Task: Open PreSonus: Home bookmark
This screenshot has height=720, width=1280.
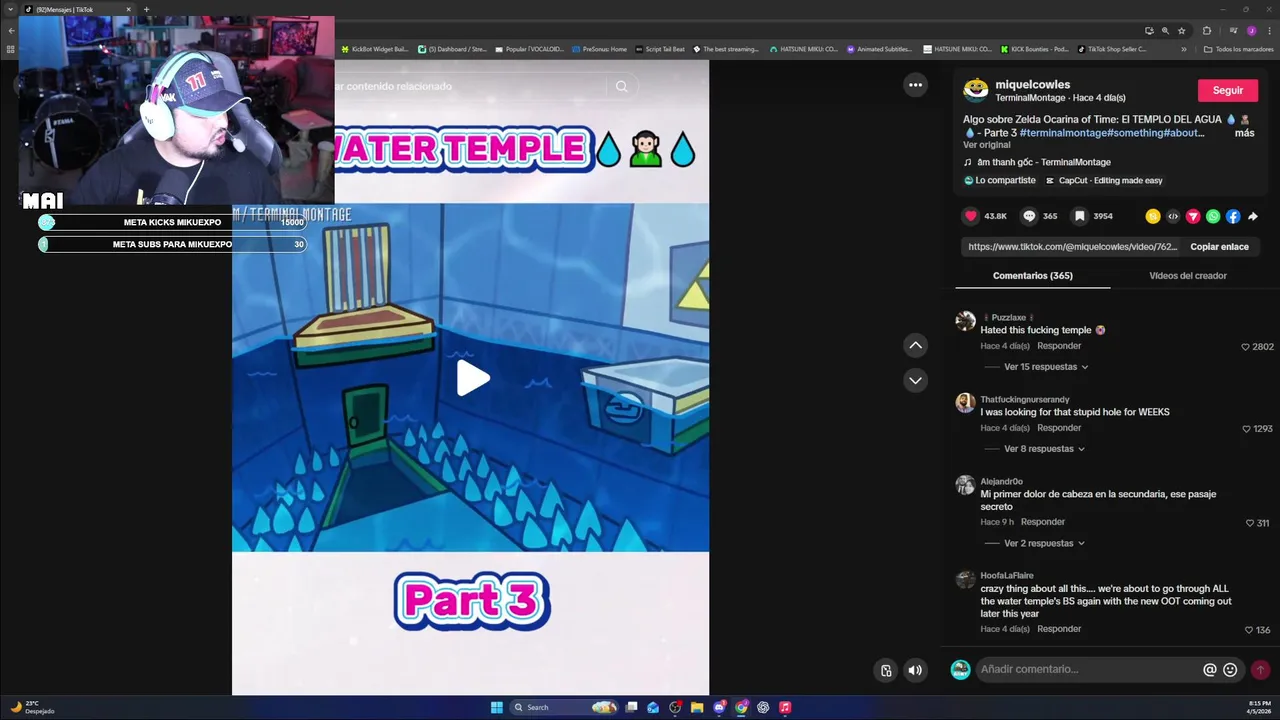Action: (599, 49)
